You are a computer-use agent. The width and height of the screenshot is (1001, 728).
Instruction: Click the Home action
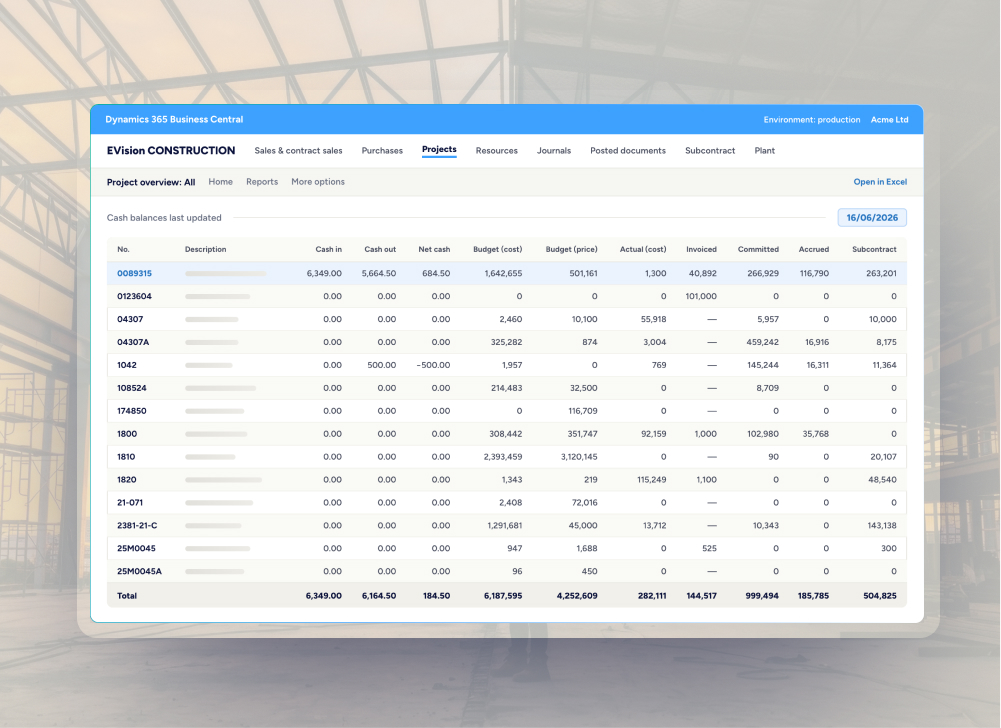click(x=220, y=182)
